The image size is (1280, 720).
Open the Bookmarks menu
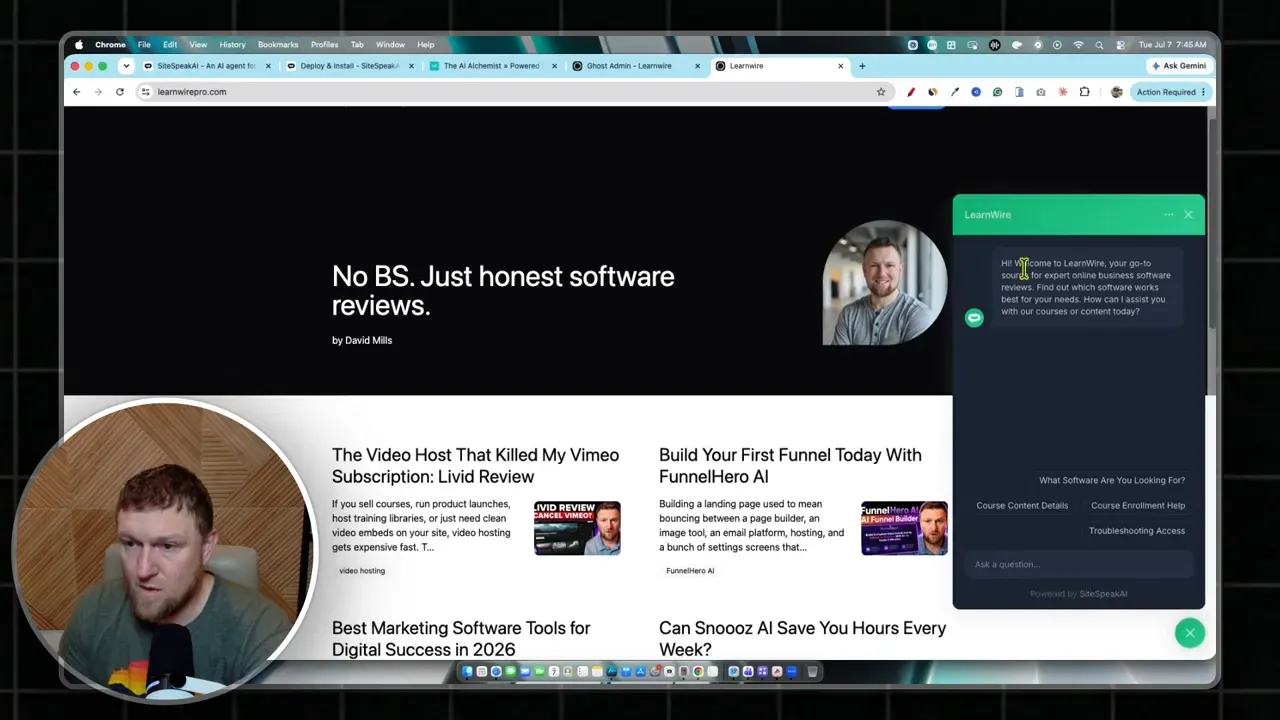278,45
